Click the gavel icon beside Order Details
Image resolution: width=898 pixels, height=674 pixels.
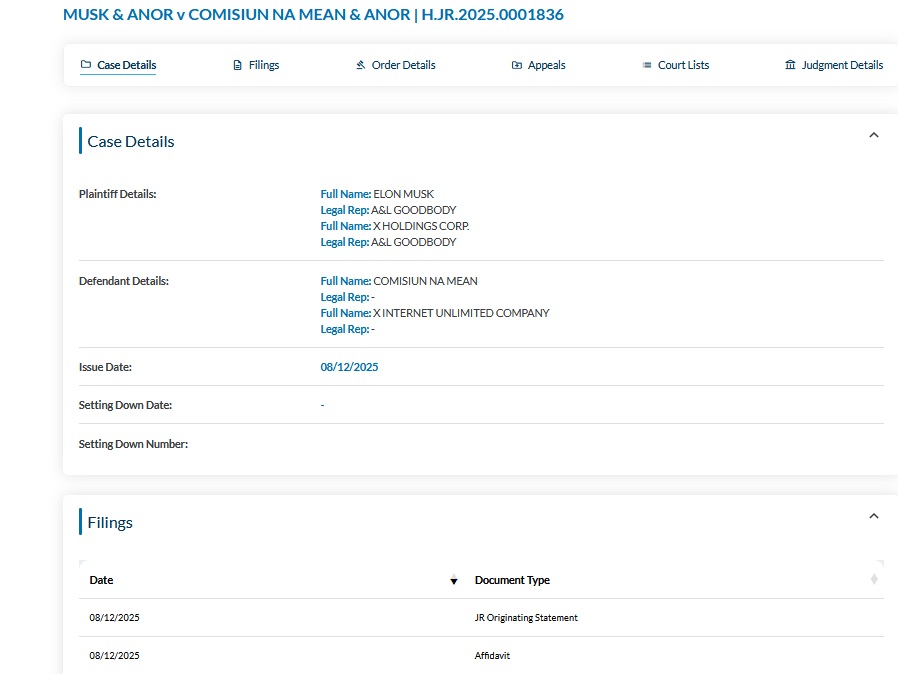point(361,65)
